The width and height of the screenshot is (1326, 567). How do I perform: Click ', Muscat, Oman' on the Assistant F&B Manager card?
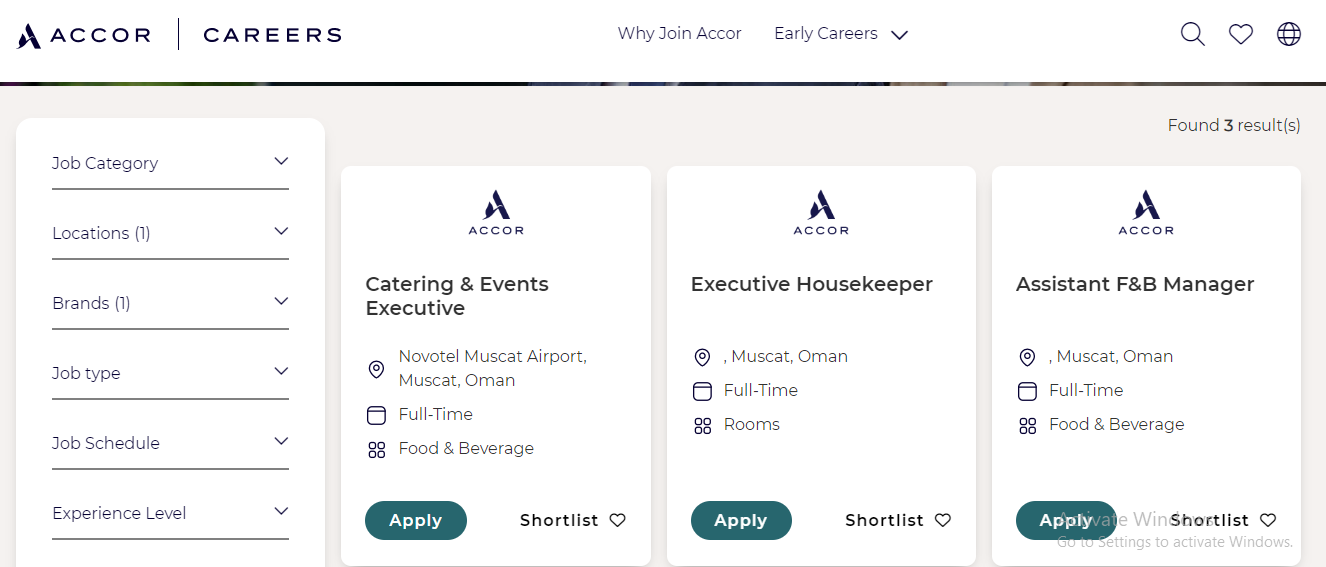coord(1111,357)
